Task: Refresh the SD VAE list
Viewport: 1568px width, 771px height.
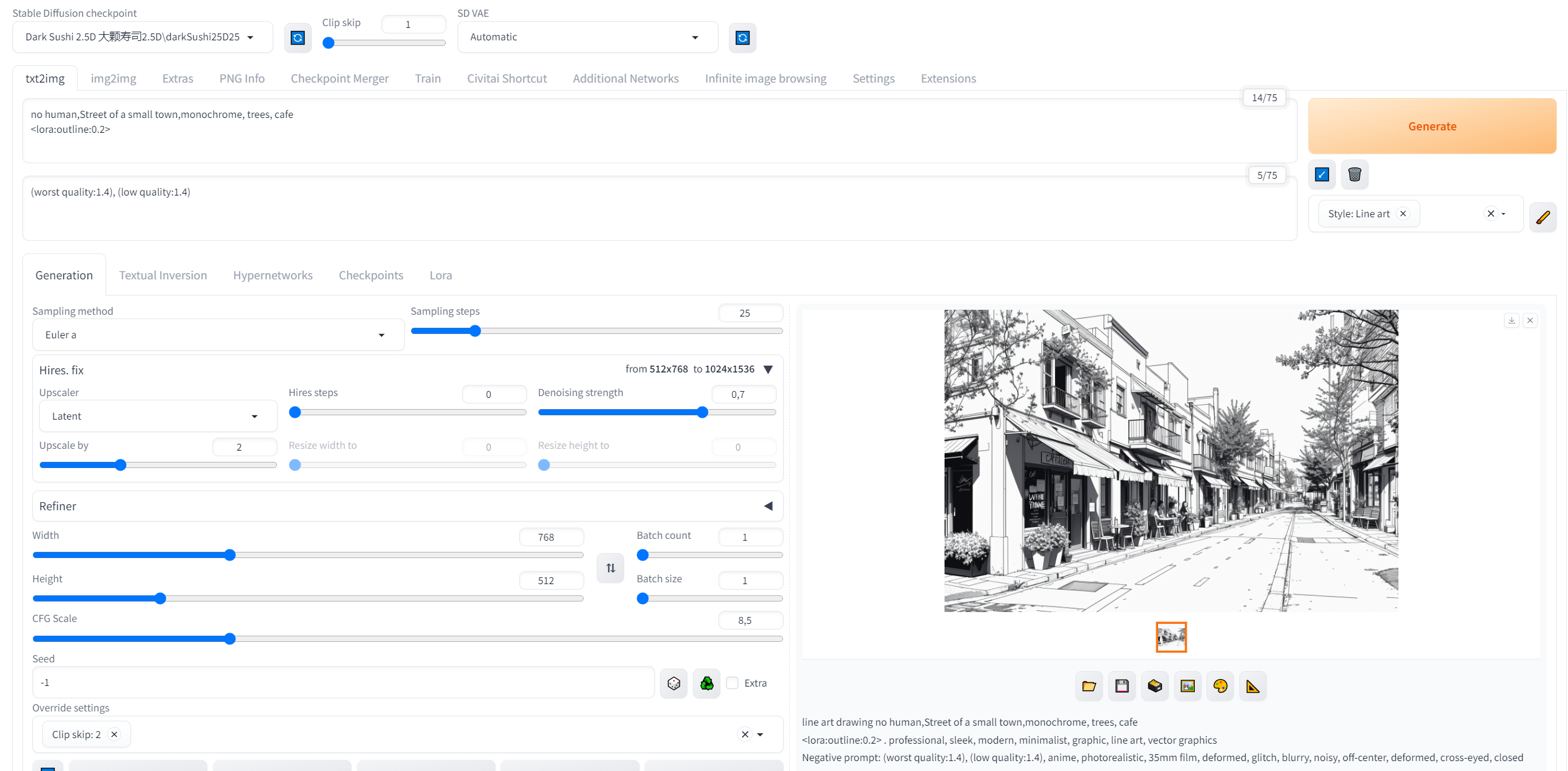Action: click(x=742, y=38)
